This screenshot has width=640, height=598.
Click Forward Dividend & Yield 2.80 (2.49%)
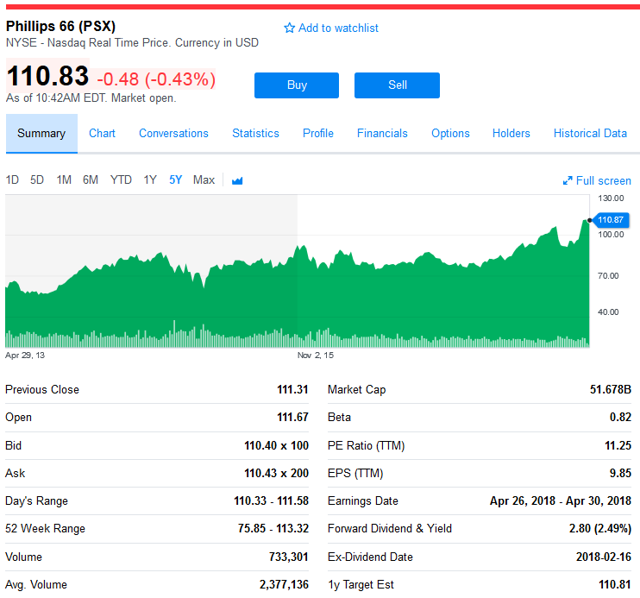click(x=600, y=529)
